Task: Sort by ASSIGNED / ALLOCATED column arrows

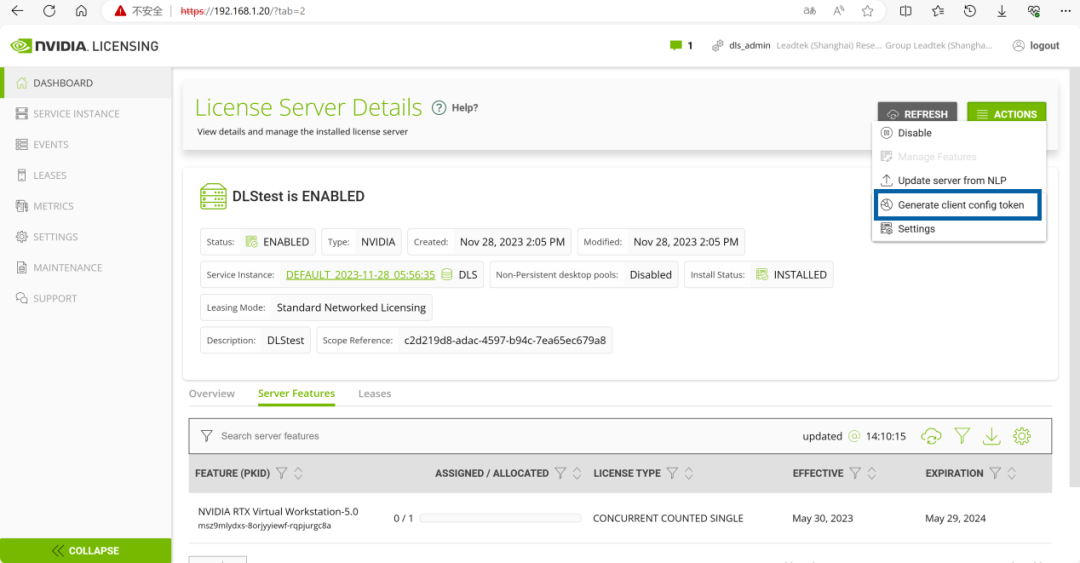Action: 577,473
